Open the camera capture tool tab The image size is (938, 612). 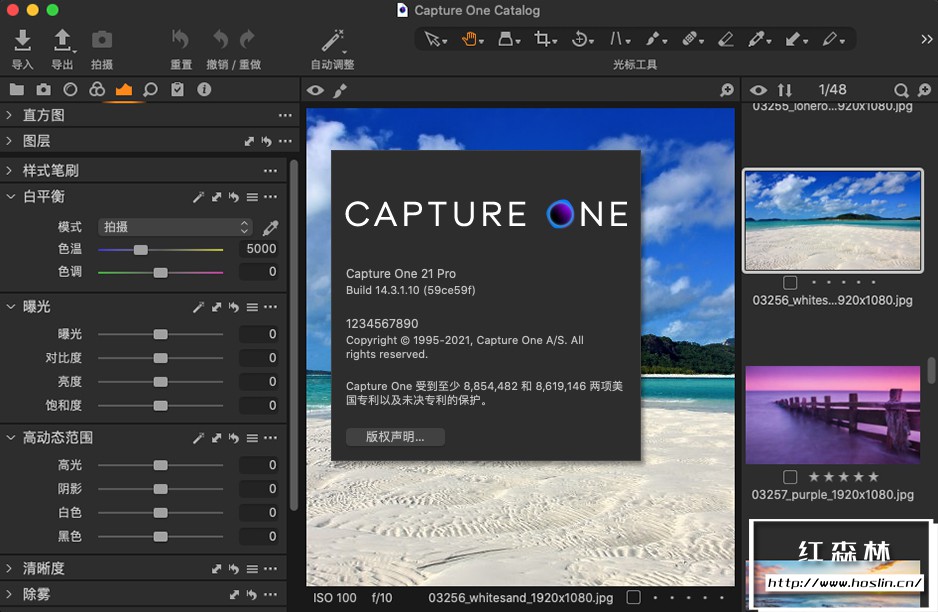43,90
